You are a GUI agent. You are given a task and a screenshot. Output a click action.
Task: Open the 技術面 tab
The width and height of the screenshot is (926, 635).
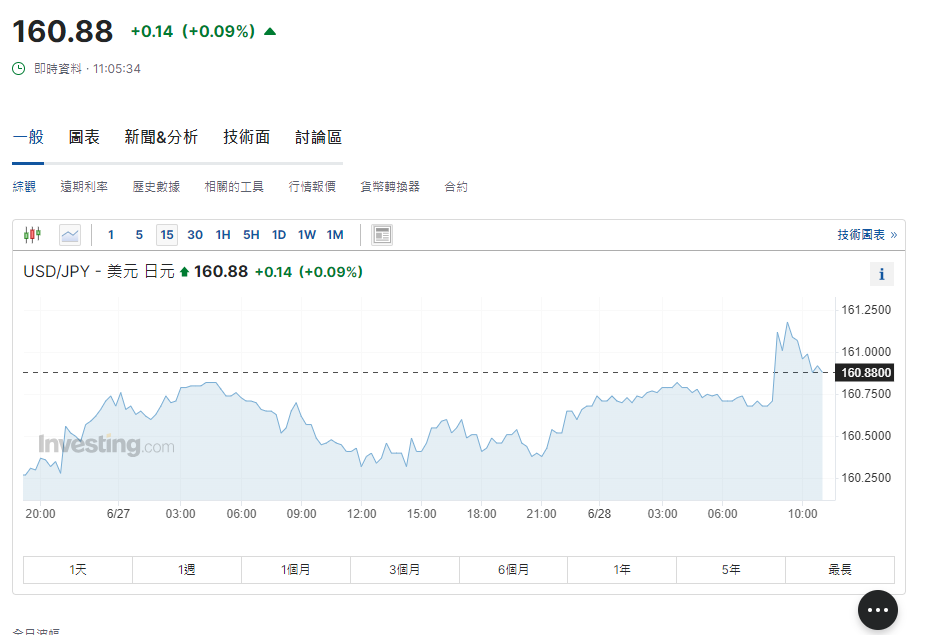(x=246, y=137)
